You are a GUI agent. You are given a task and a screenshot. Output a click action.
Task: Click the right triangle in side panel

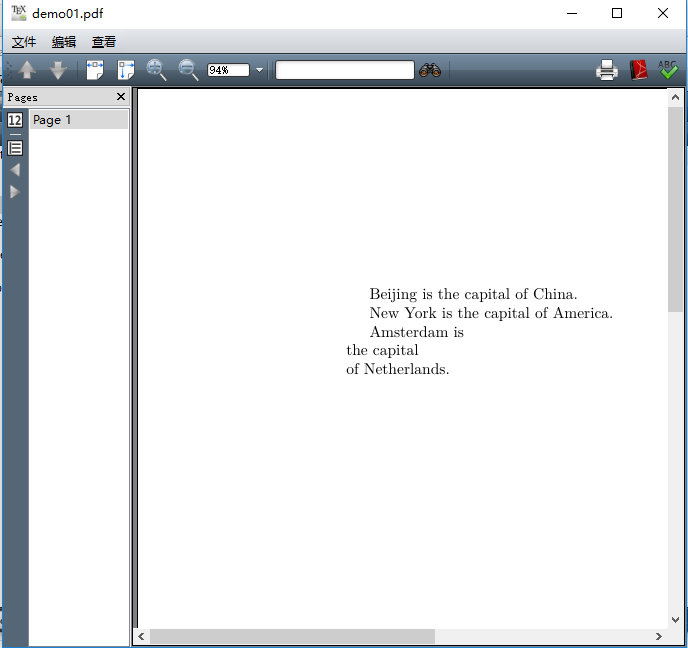click(15, 192)
